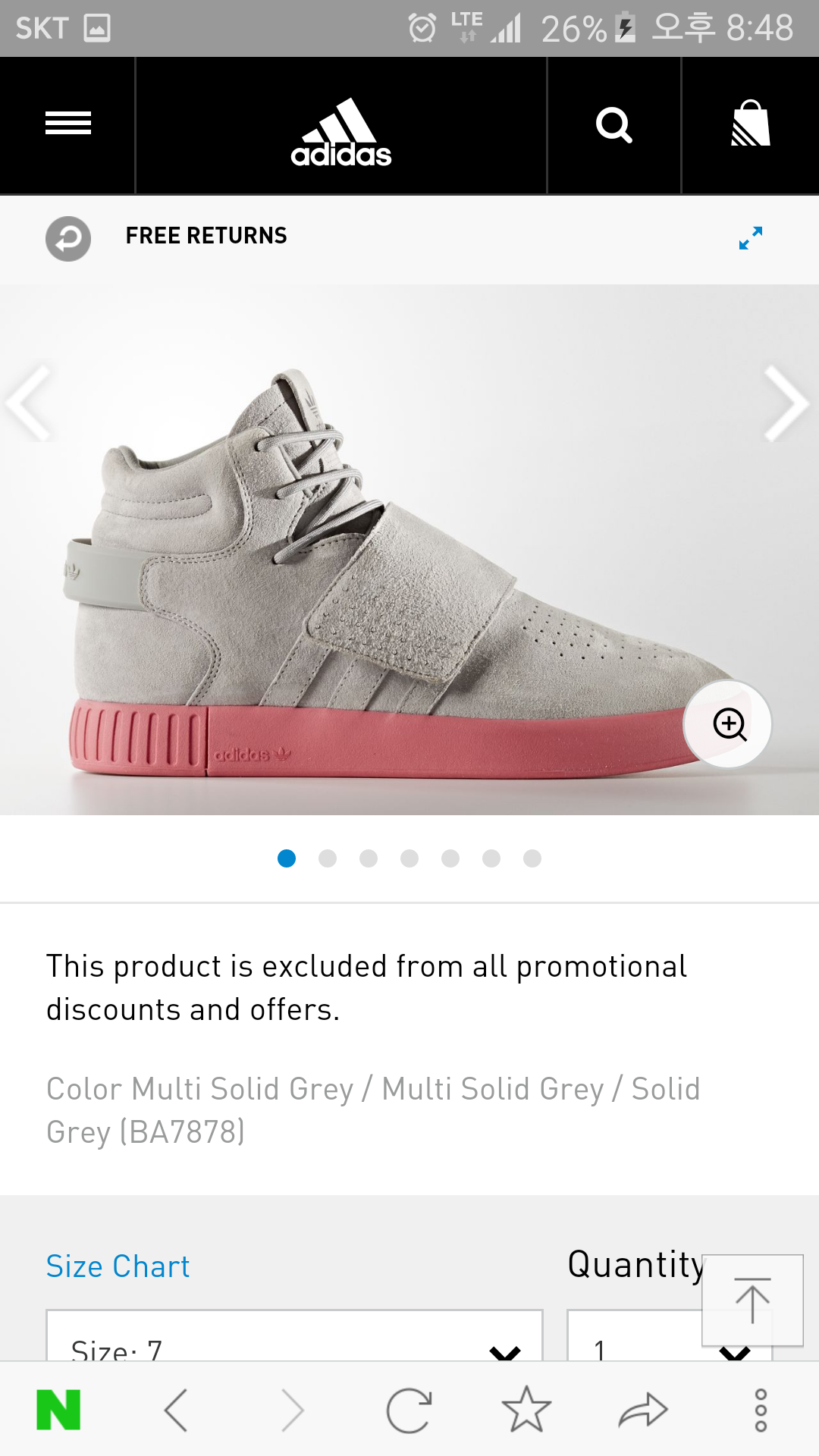Show the next product image
Image resolution: width=819 pixels, height=1456 pixels.
(x=787, y=403)
